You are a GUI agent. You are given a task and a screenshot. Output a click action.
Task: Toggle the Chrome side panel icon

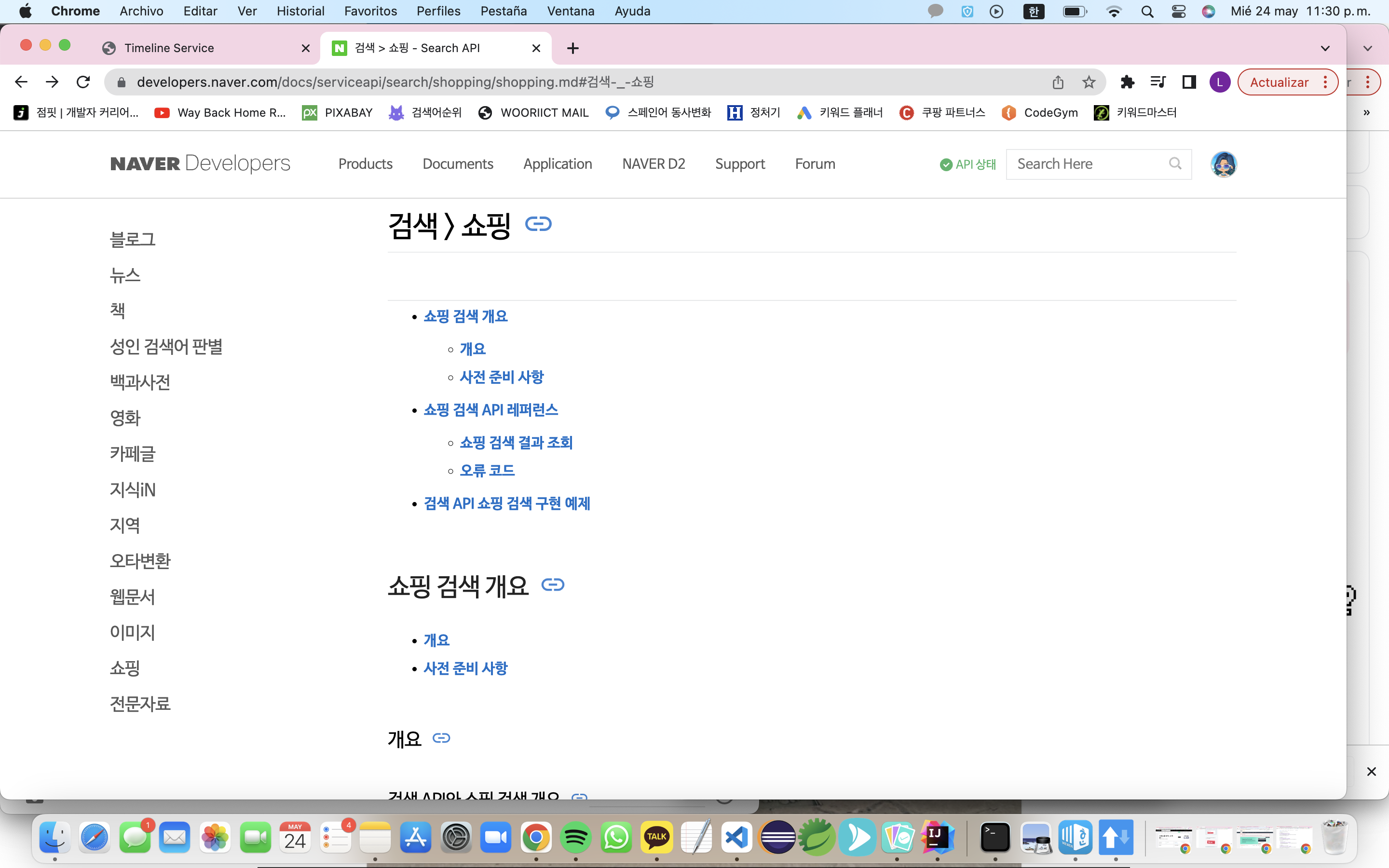click(1189, 82)
